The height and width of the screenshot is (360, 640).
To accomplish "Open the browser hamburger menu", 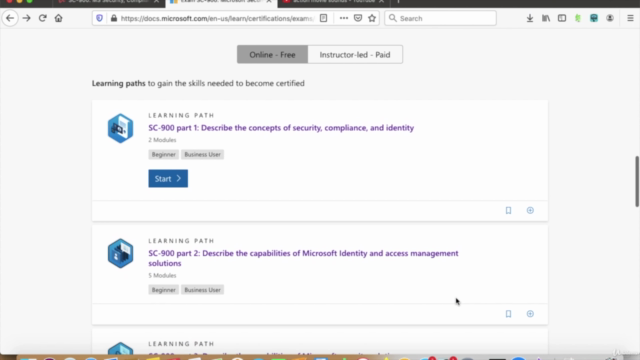I will pyautogui.click(x=630, y=18).
